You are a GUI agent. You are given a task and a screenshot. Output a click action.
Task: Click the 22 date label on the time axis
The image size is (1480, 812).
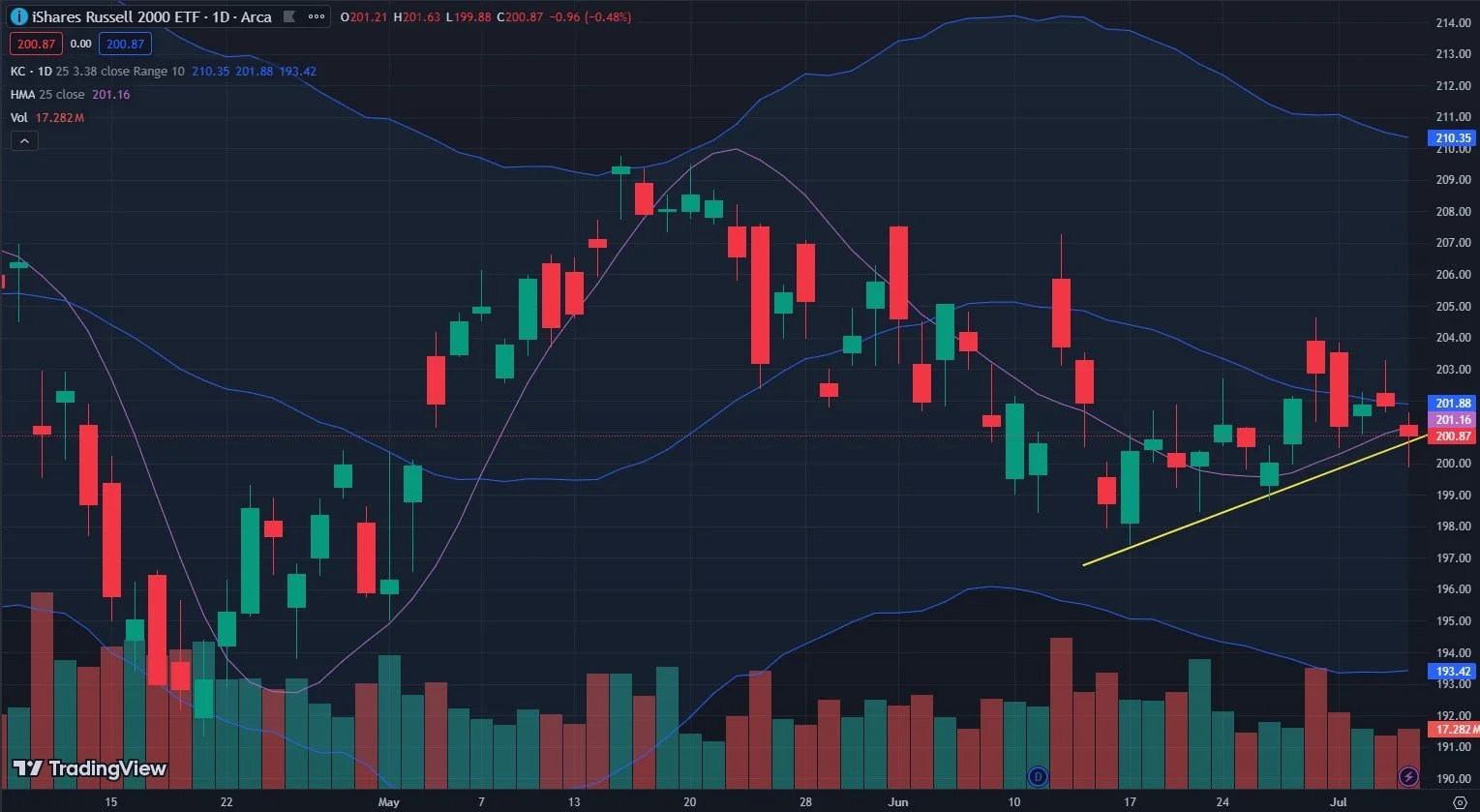click(x=227, y=802)
